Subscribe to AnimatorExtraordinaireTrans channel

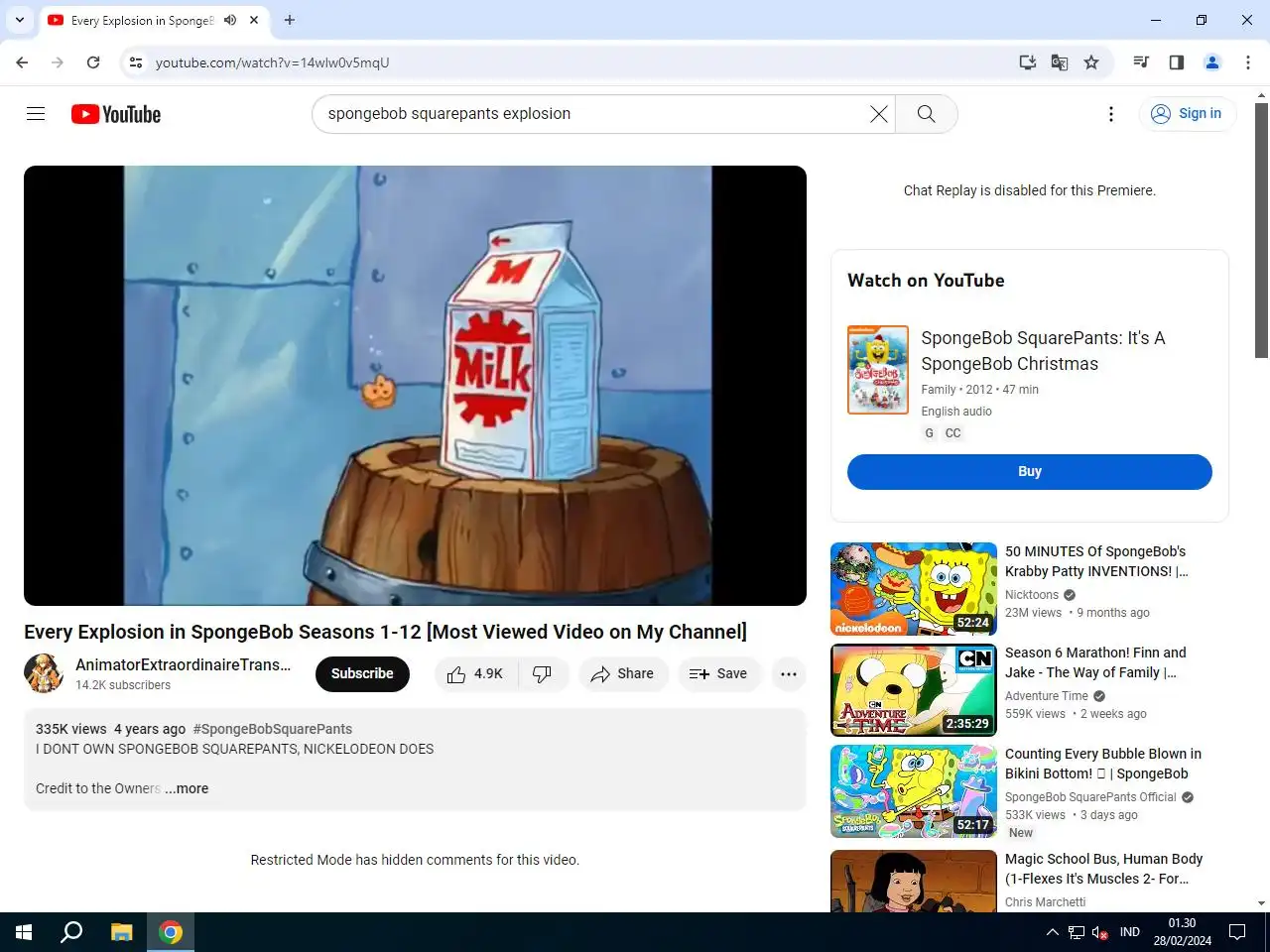coord(362,674)
